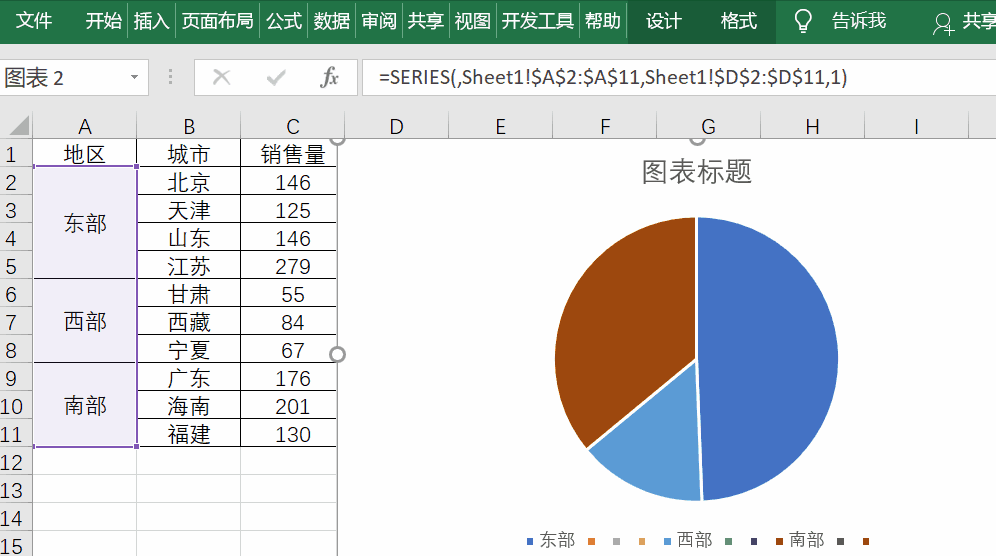The width and height of the screenshot is (996, 556).
Task: Expand the Name Box dropdown arrow
Action: click(x=134, y=78)
